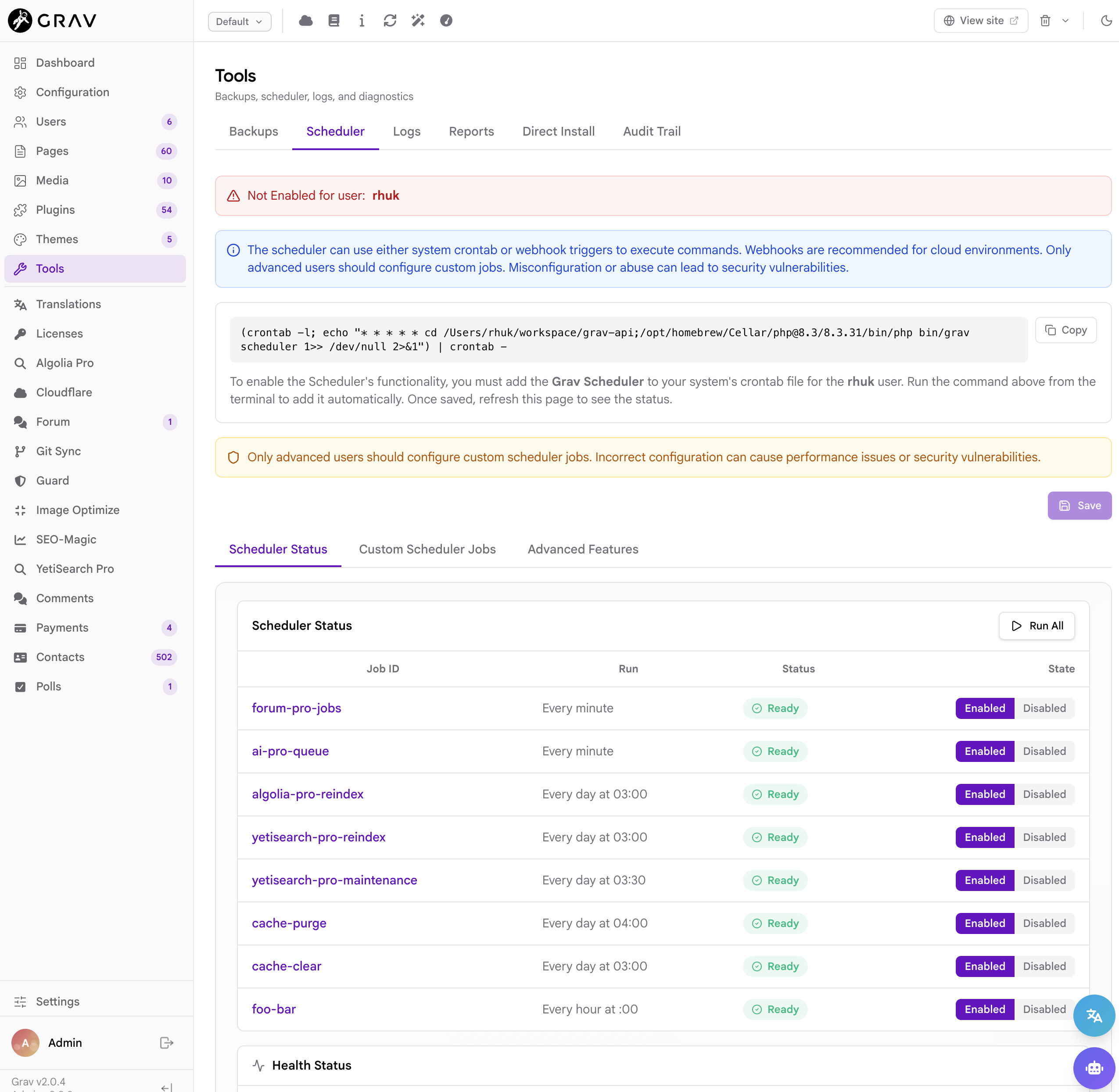Open the Audit Trail tab
1119x1092 pixels.
(652, 132)
